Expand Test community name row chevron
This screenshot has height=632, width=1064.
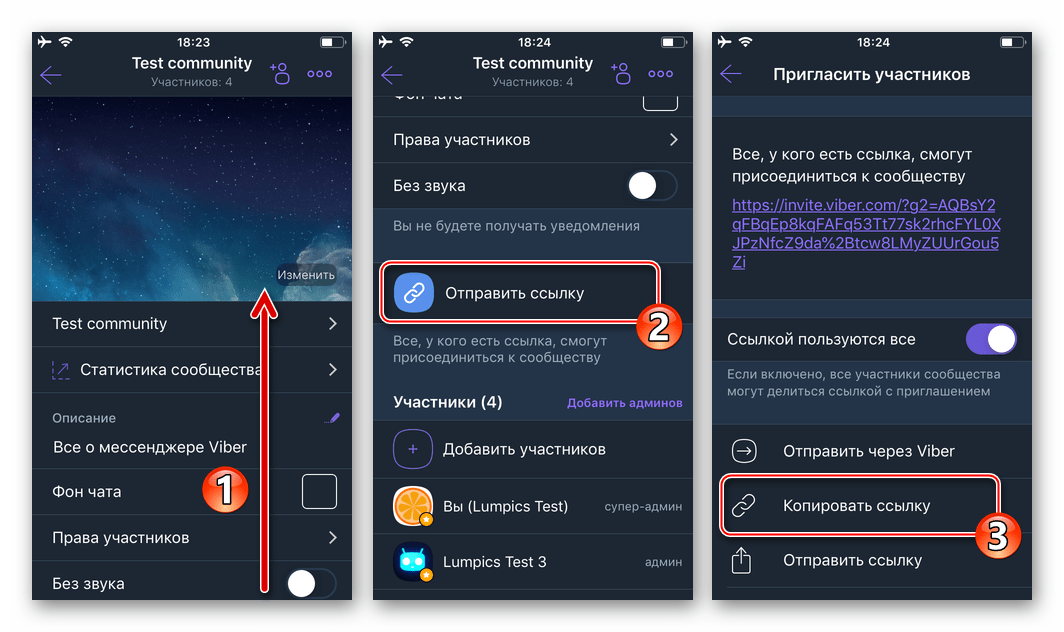(332, 324)
